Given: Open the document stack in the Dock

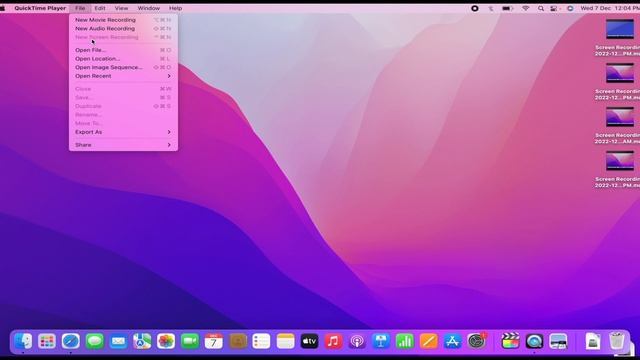Looking at the screenshot, I should [x=593, y=341].
